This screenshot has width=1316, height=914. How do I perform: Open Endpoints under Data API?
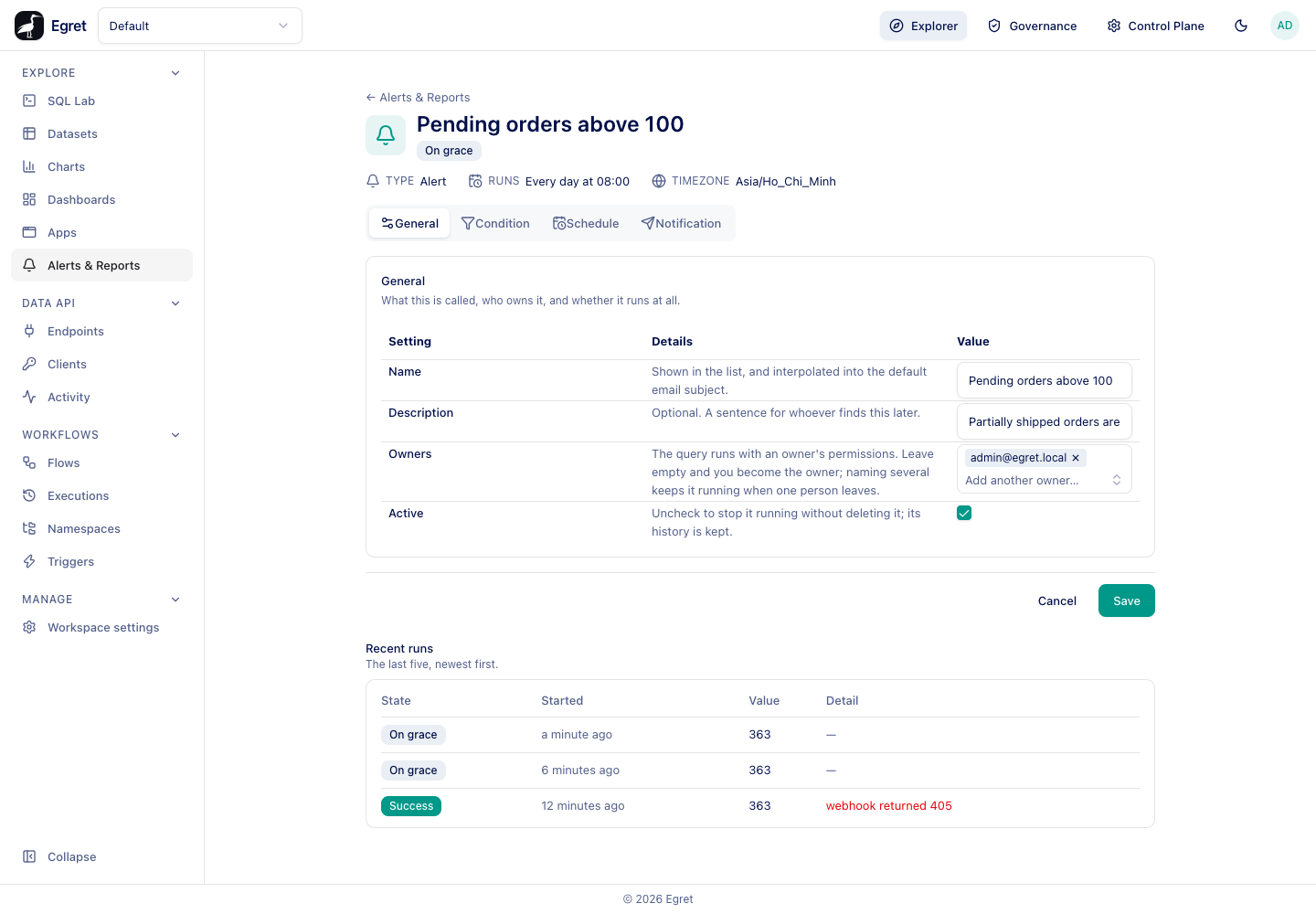pyautogui.click(x=101, y=331)
